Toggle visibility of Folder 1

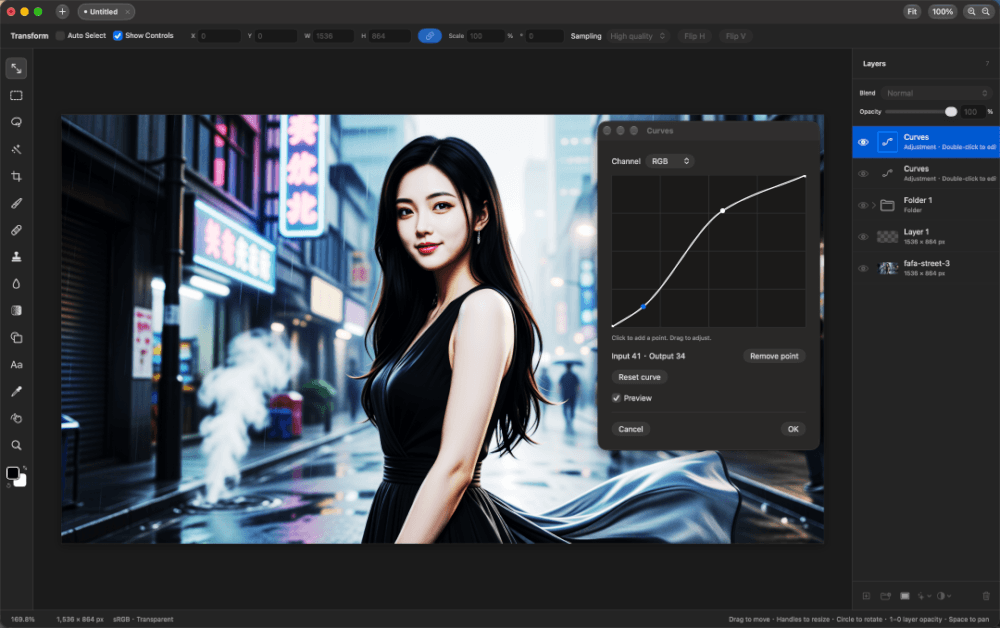pos(863,205)
